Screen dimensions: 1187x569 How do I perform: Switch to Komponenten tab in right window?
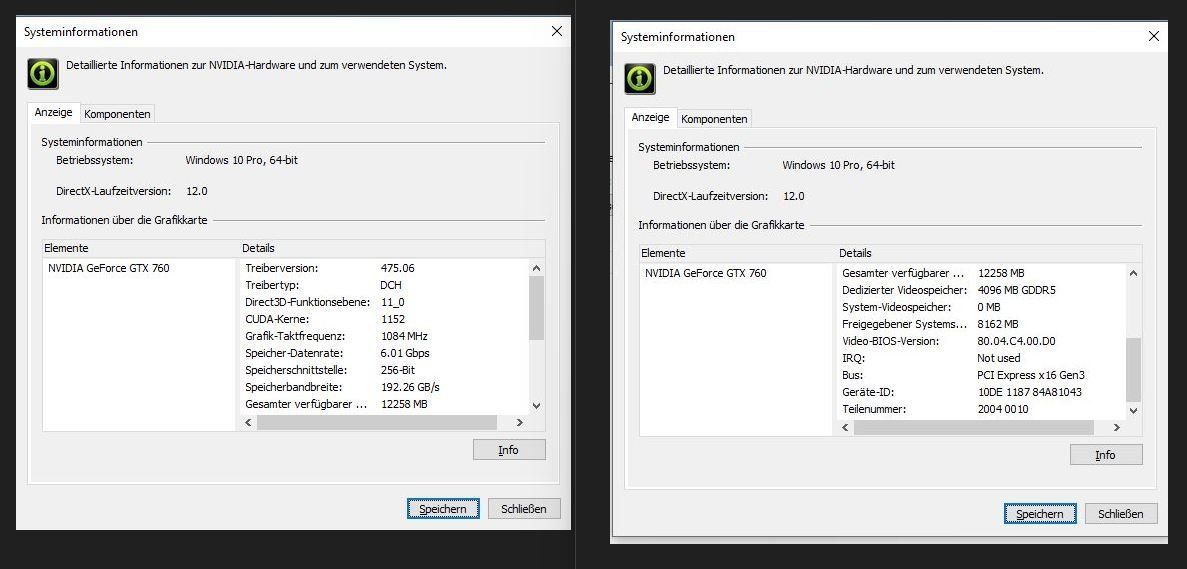coord(714,120)
